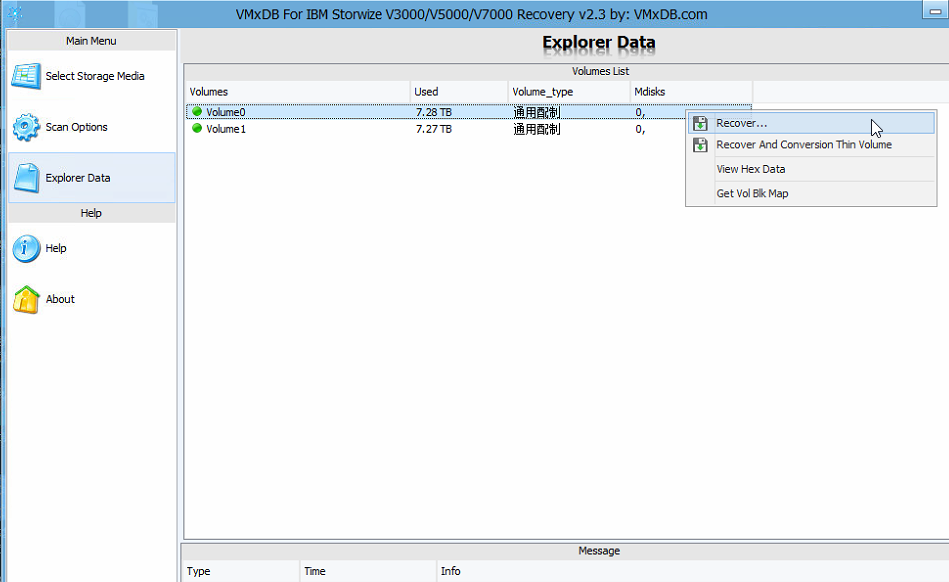Image resolution: width=949 pixels, height=582 pixels.
Task: Sort by Mdisks column header
Action: click(691, 92)
